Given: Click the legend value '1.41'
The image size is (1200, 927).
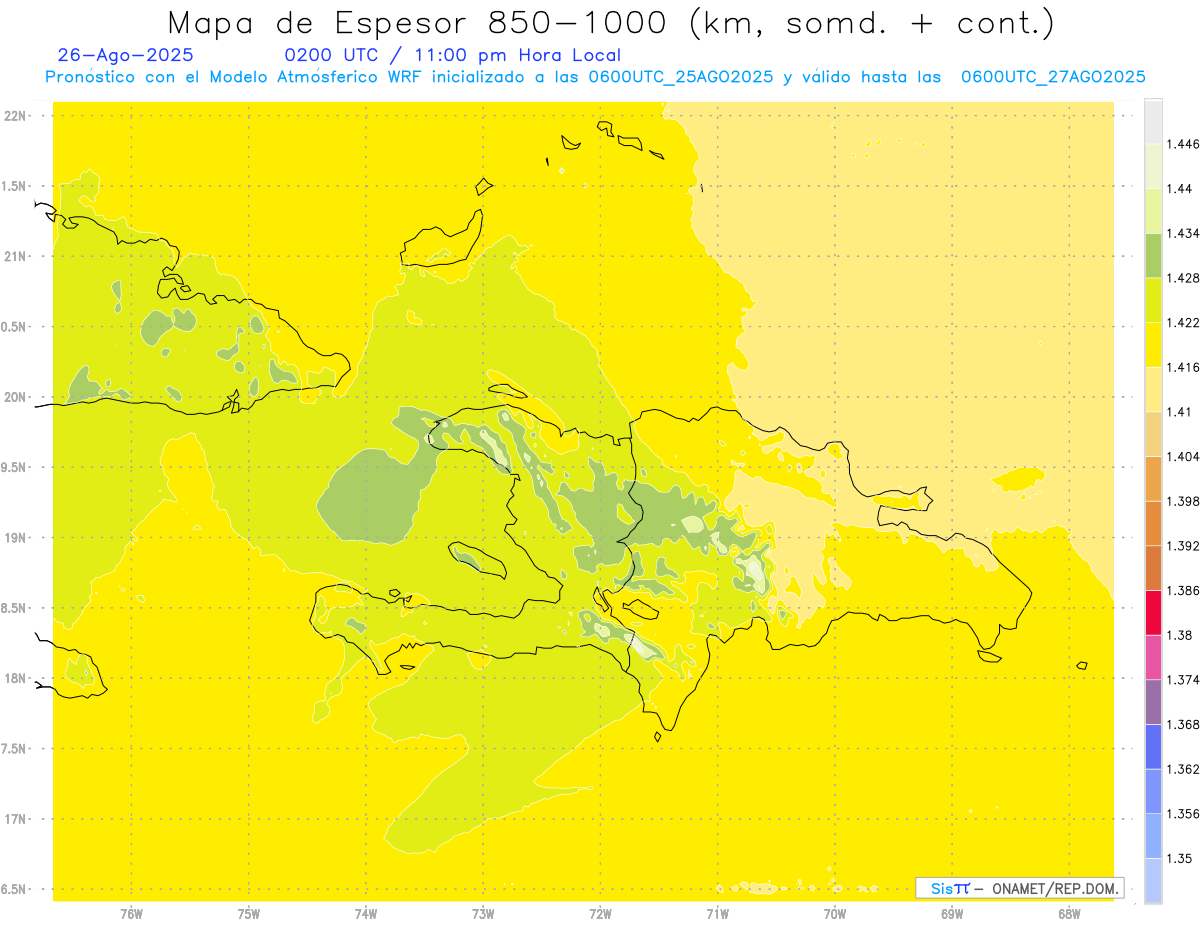Looking at the screenshot, I should tap(1181, 412).
